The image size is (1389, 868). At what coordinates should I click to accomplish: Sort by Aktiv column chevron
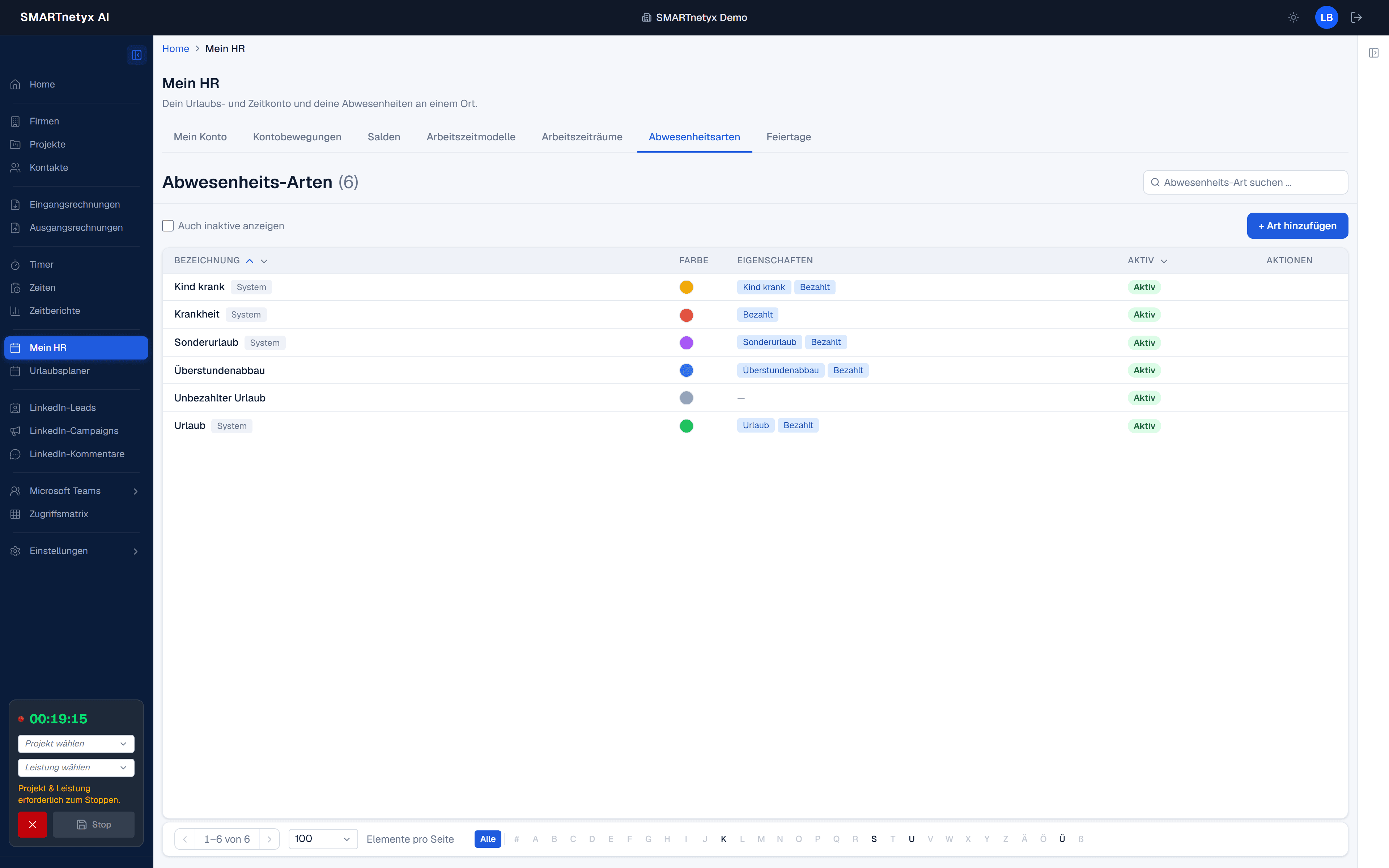(1164, 261)
